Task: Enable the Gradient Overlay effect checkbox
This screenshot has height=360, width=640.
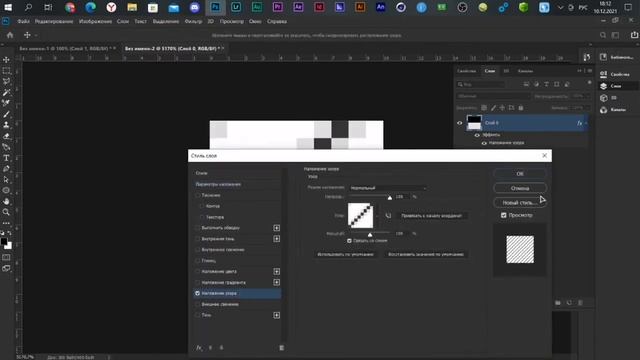Action: click(198, 282)
